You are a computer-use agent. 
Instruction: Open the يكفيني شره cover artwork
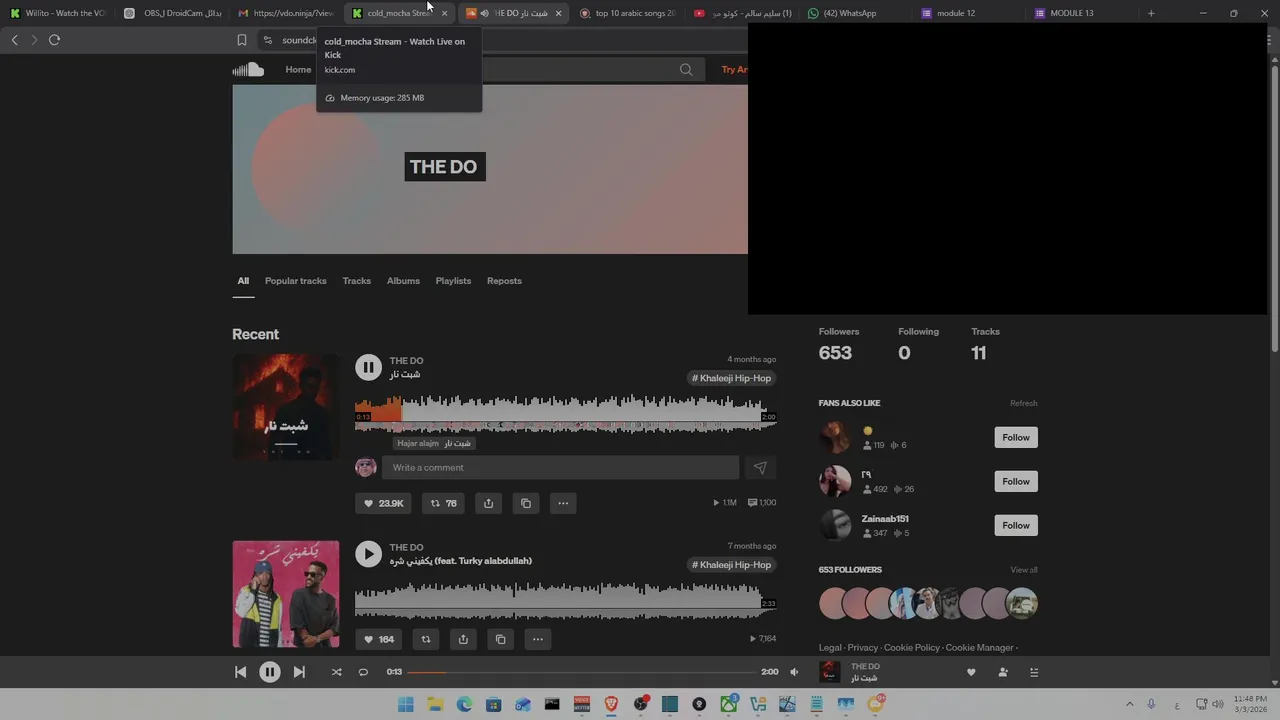(286, 594)
